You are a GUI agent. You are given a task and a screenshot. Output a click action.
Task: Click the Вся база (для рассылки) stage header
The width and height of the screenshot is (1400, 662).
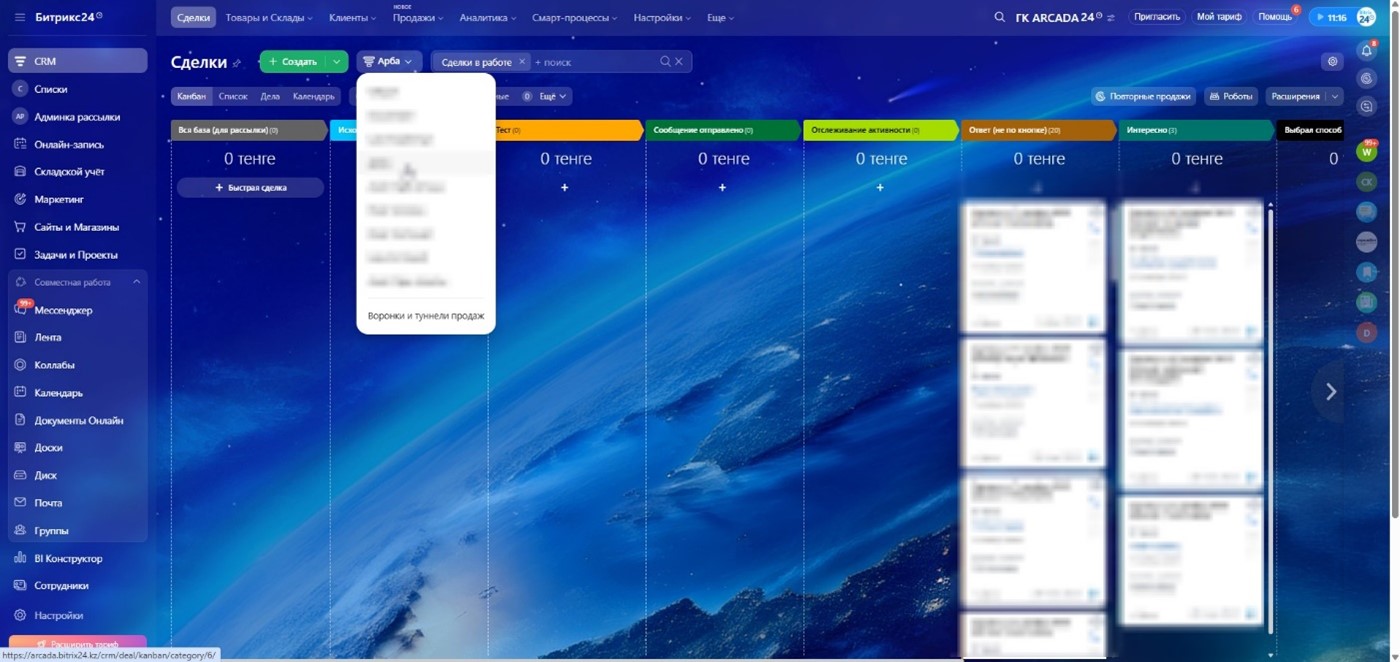coord(248,130)
